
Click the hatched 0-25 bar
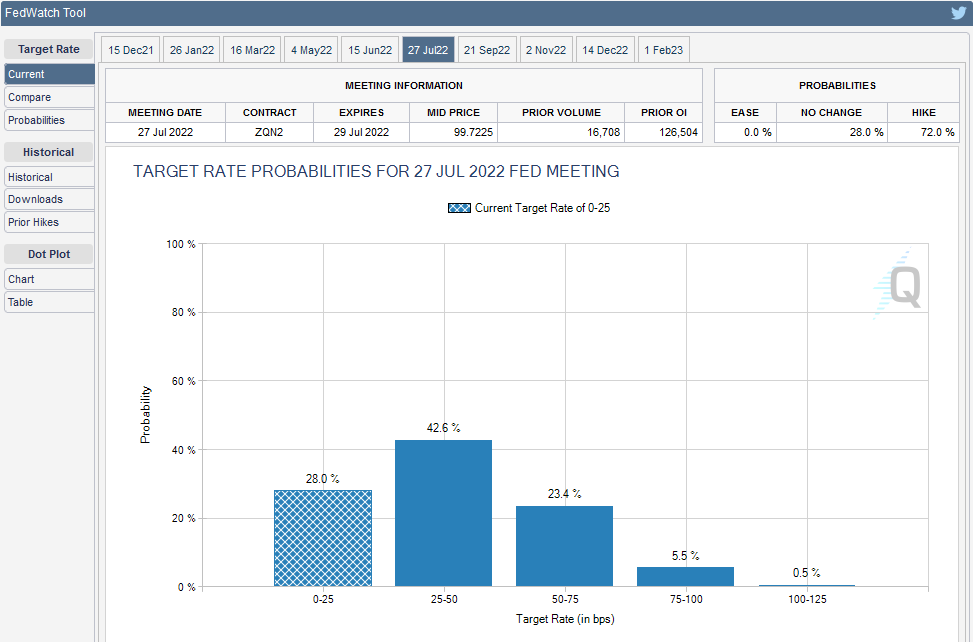(x=323, y=538)
